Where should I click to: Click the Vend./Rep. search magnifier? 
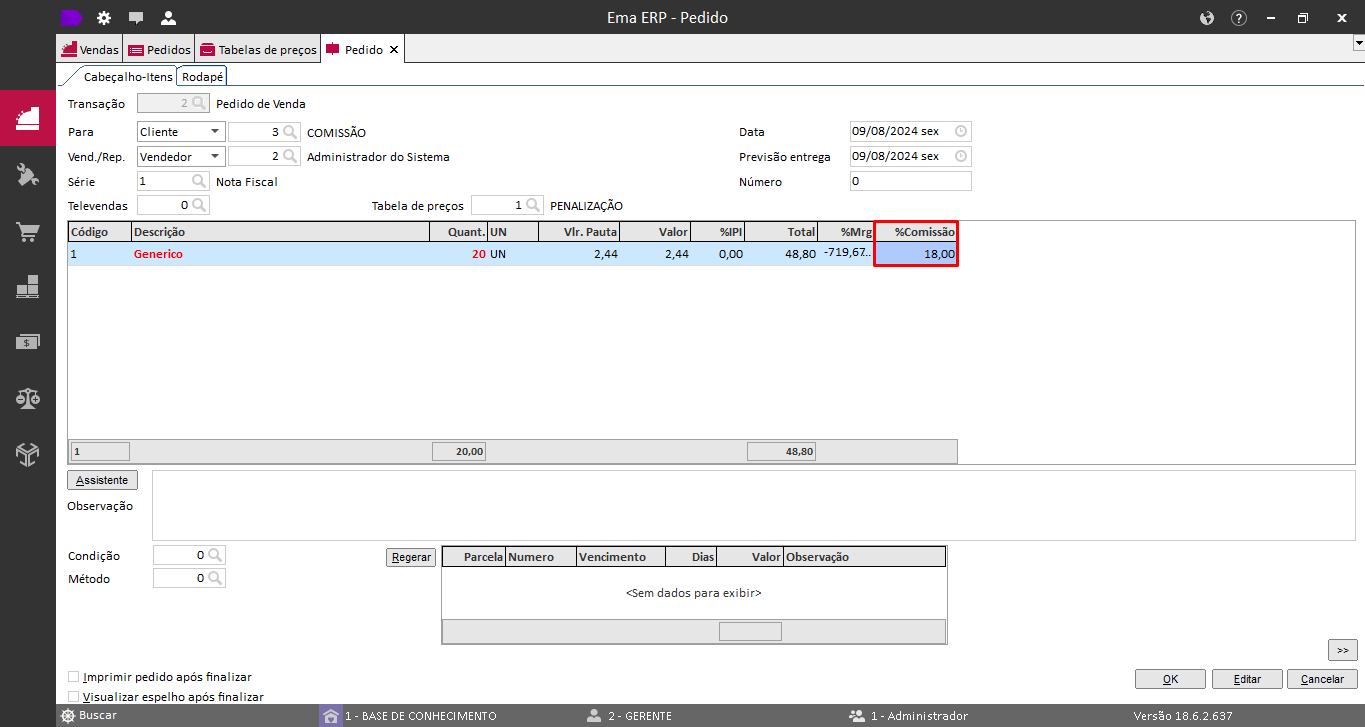click(290, 156)
